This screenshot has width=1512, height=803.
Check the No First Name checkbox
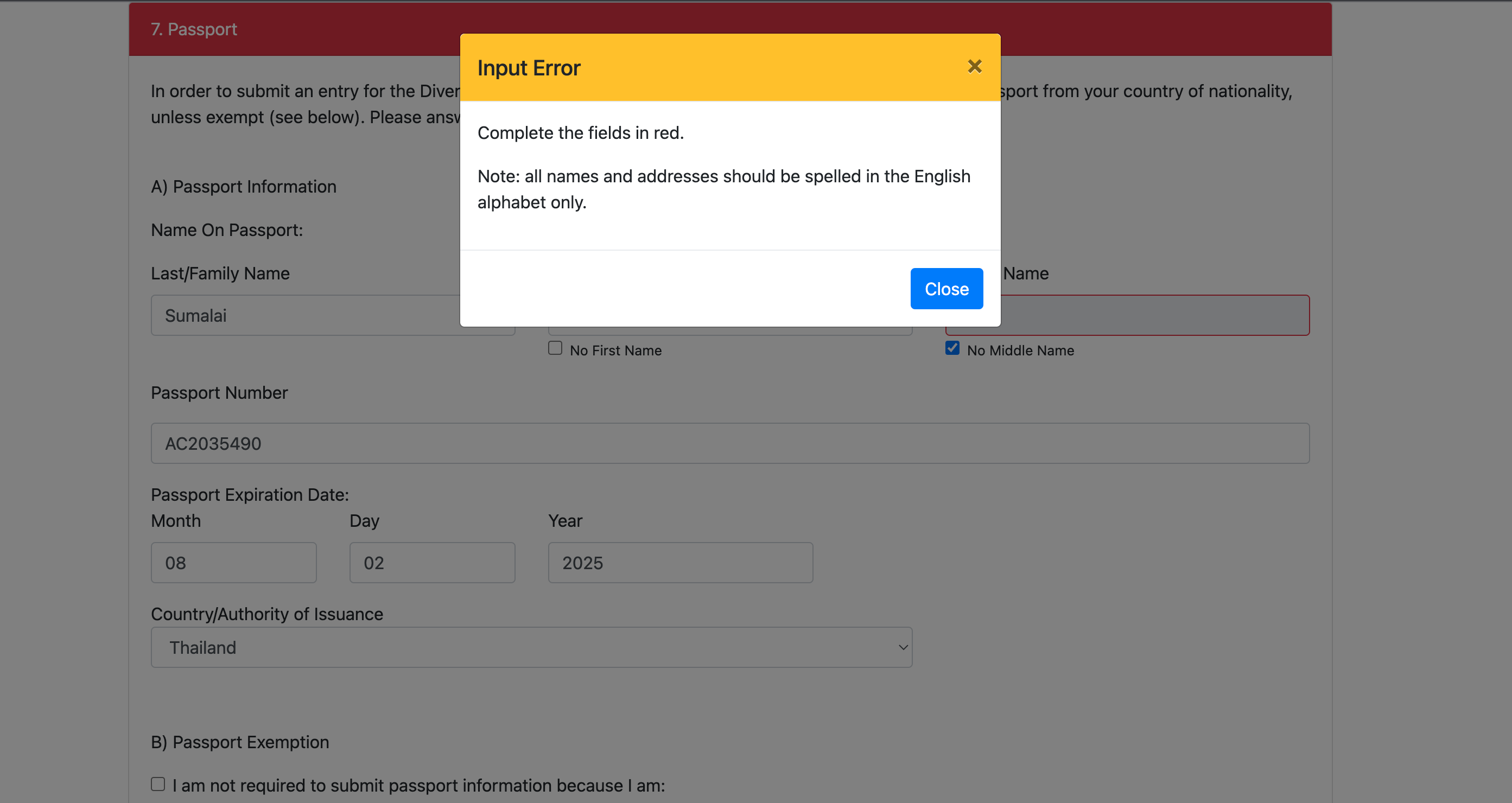(555, 348)
